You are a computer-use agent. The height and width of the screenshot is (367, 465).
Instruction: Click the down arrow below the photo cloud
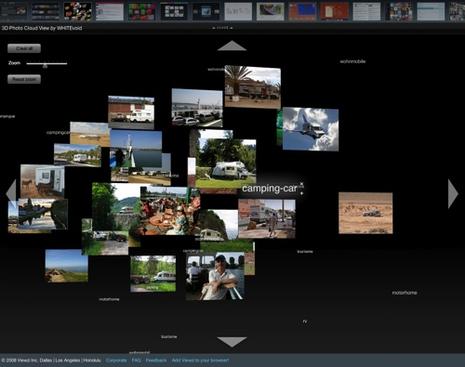(x=232, y=342)
